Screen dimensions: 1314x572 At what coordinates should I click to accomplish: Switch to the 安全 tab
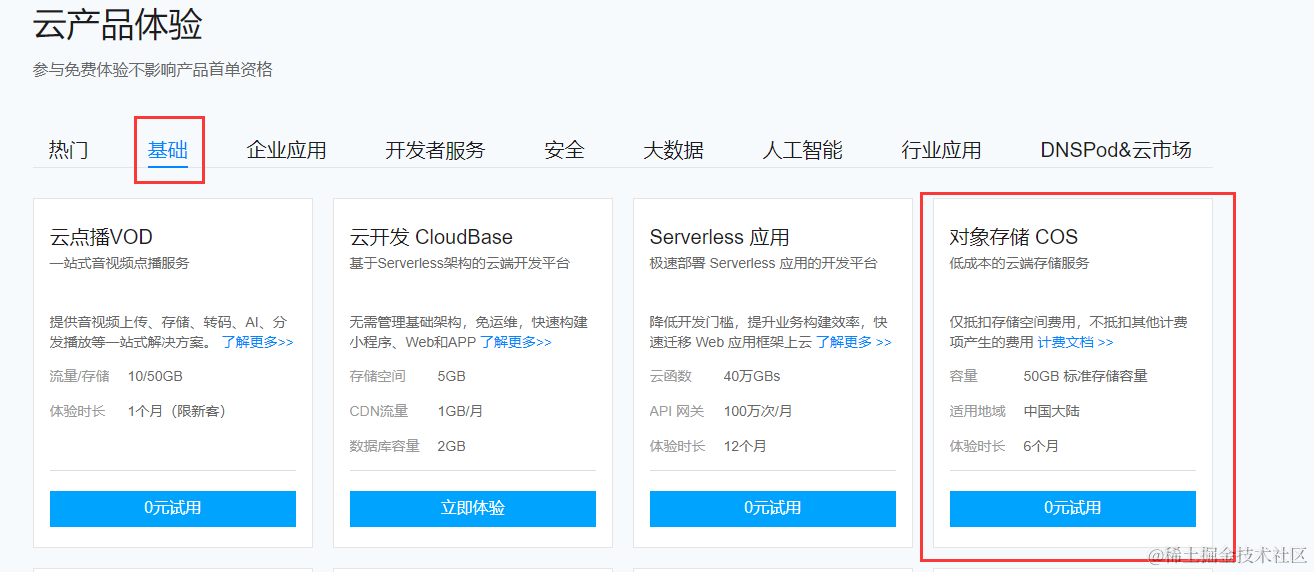coord(564,150)
